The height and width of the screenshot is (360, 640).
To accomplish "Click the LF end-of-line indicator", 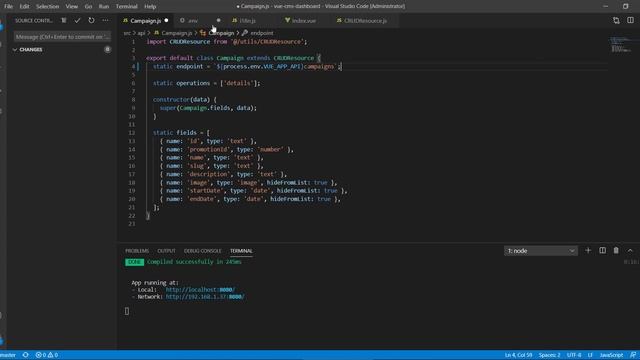I will point(590,355).
